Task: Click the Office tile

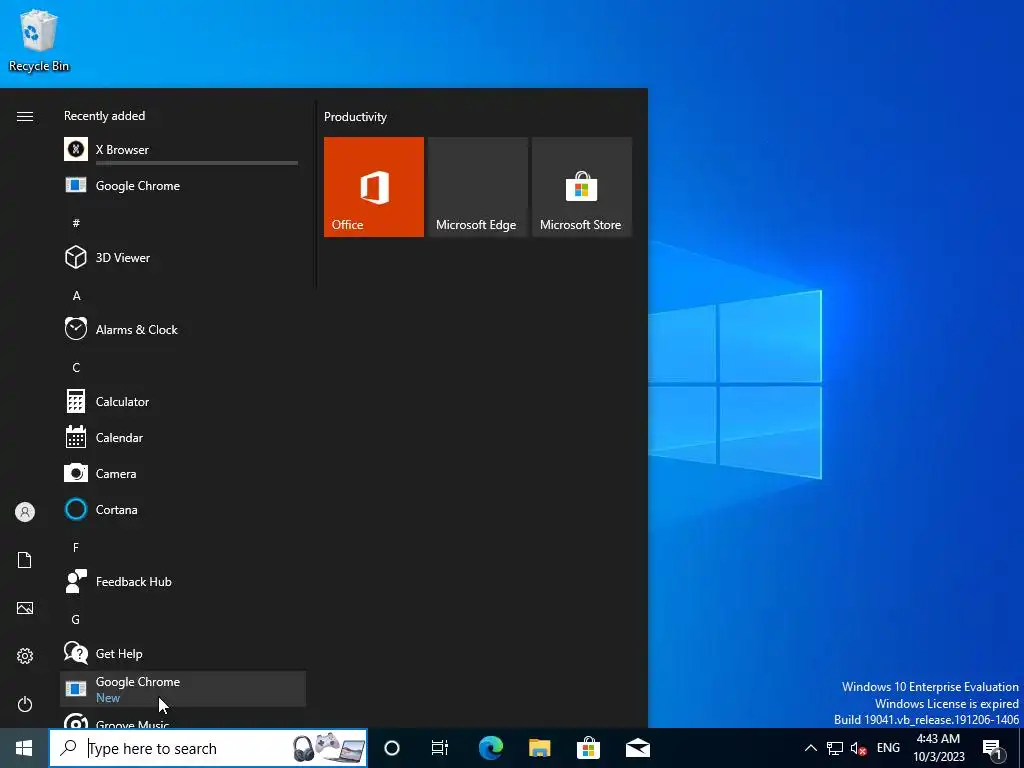Action: [x=374, y=187]
